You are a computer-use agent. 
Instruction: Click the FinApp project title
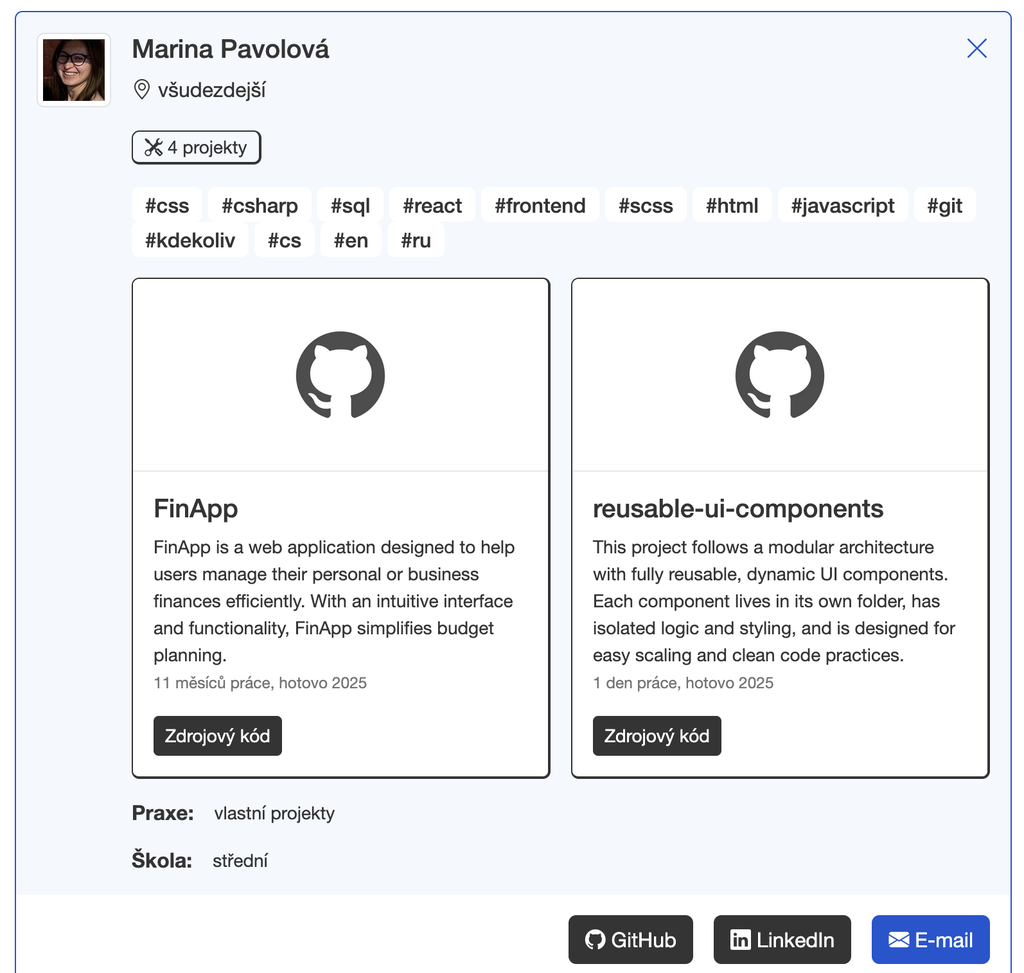(x=196, y=509)
